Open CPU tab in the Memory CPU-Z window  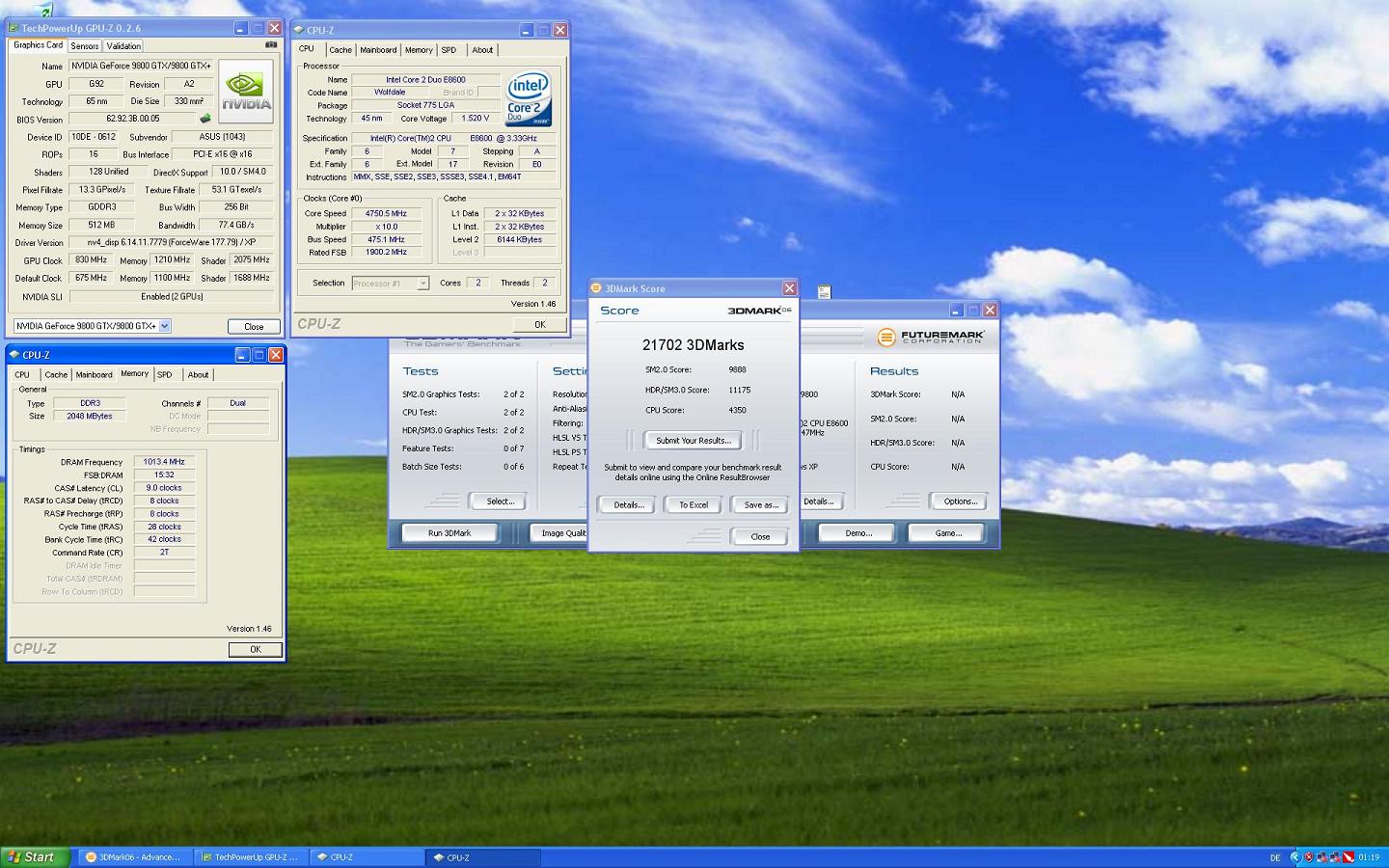point(22,375)
